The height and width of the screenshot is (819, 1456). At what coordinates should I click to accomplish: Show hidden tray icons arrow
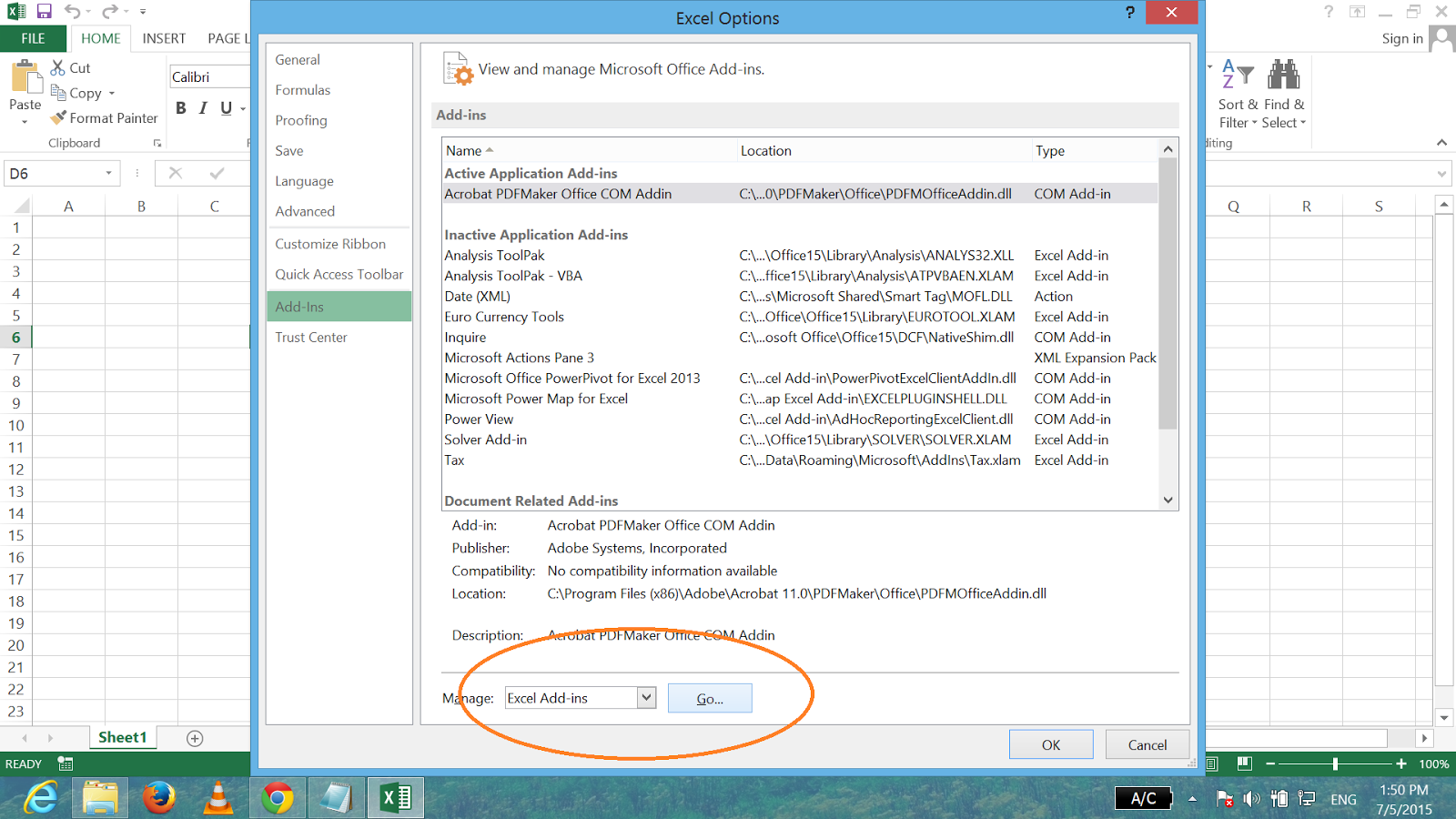pyautogui.click(x=1192, y=799)
